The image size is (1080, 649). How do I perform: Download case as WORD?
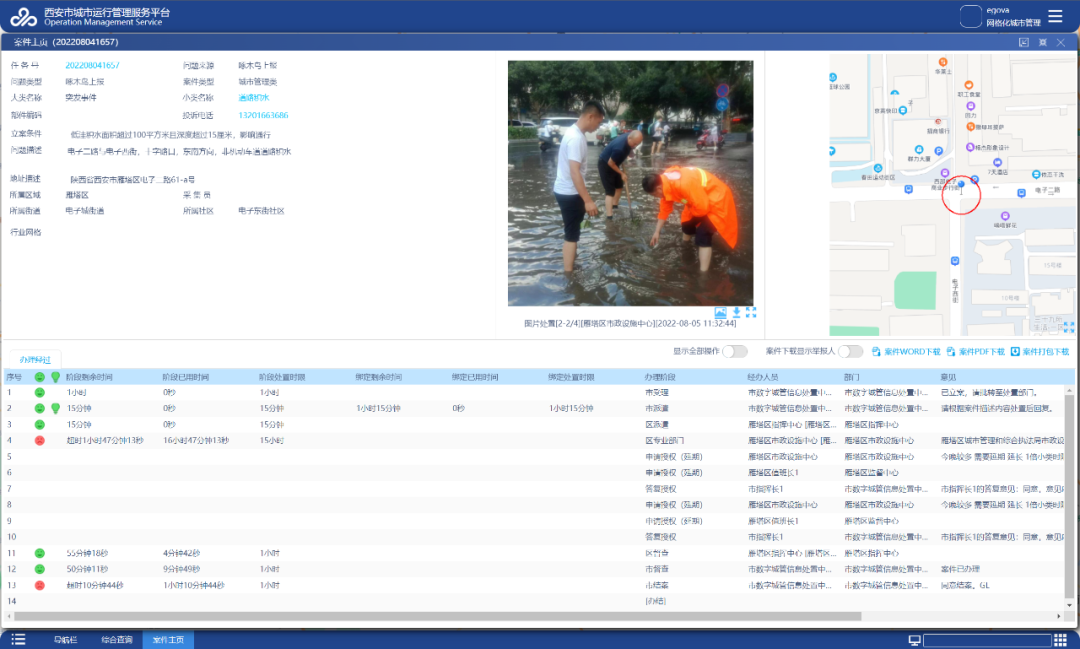(x=906, y=351)
